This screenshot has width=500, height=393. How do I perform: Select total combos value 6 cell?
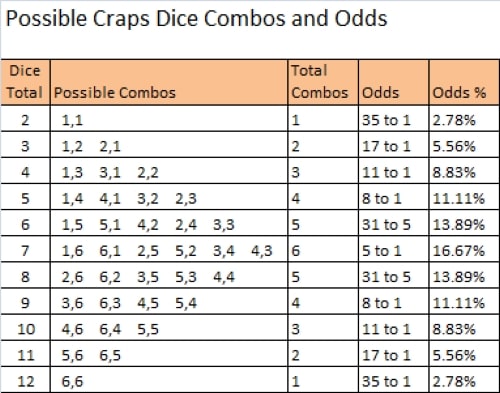coord(323,249)
